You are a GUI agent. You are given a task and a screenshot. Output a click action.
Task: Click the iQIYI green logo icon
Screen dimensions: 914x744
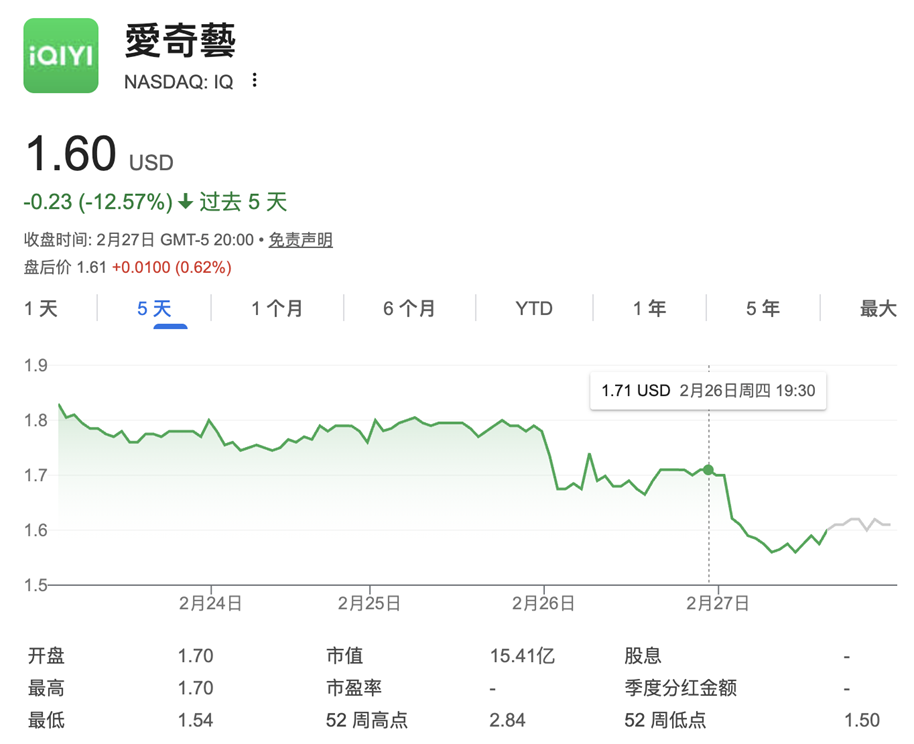tap(61, 55)
